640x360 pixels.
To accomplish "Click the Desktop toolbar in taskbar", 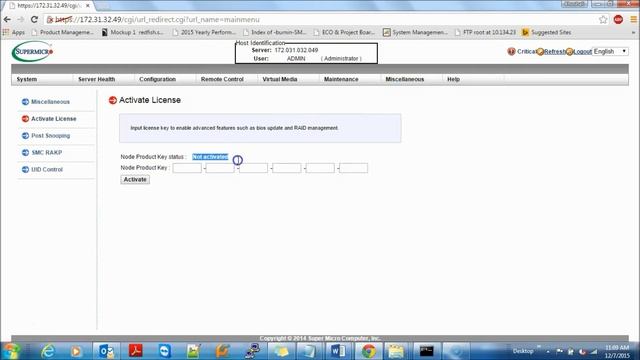I will [x=523, y=351].
